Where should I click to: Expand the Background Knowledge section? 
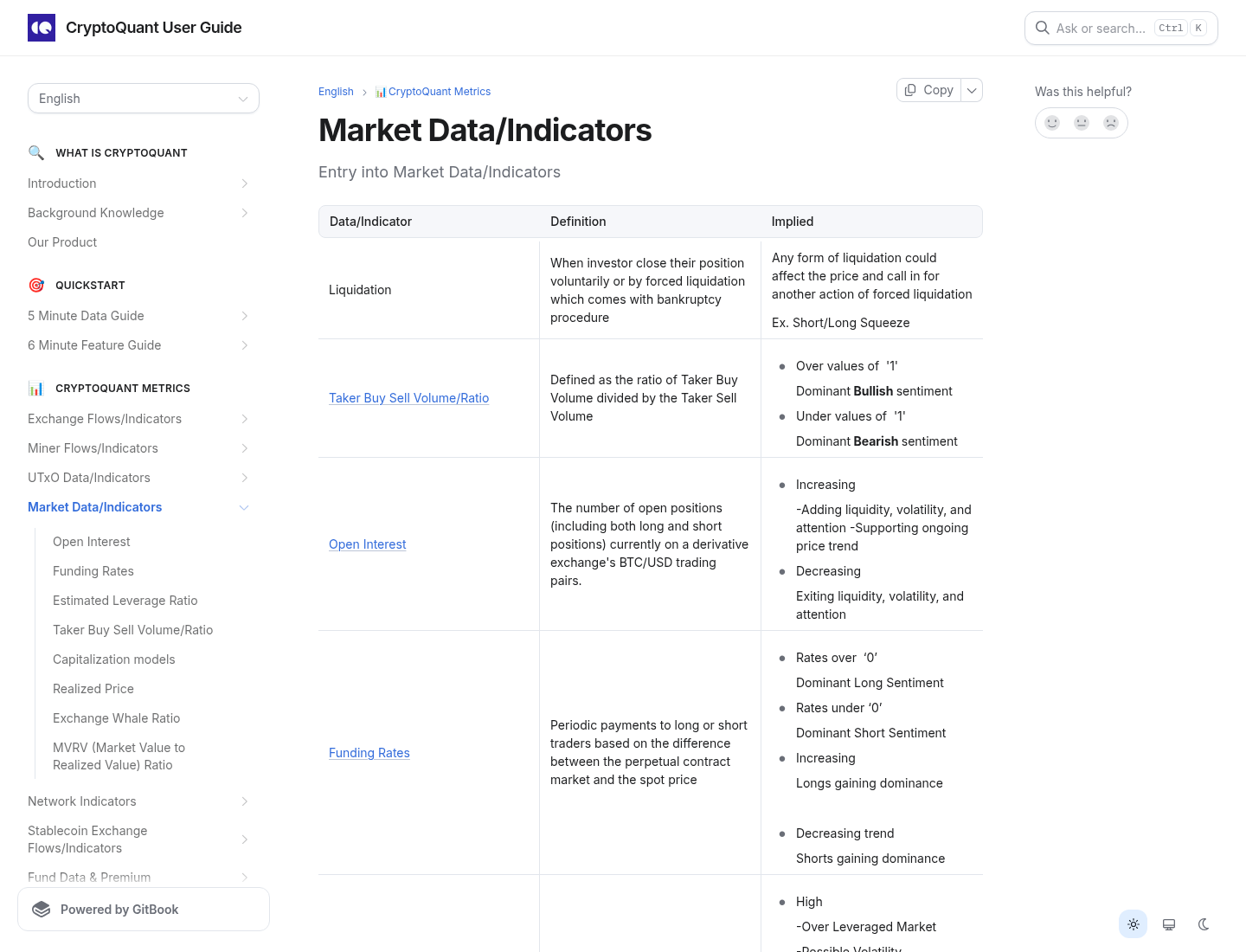(245, 213)
